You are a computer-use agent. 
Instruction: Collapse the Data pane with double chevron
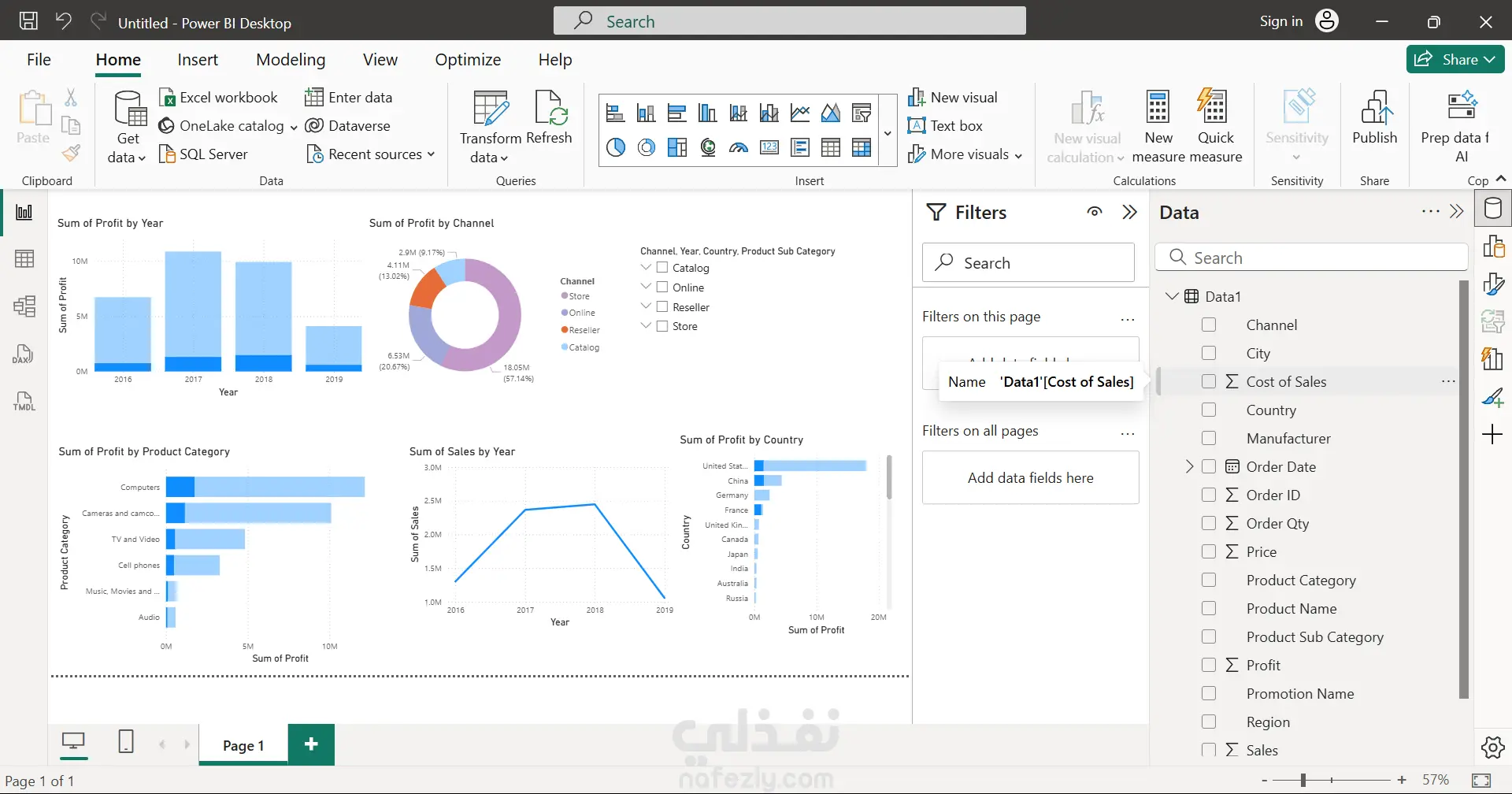(1457, 211)
